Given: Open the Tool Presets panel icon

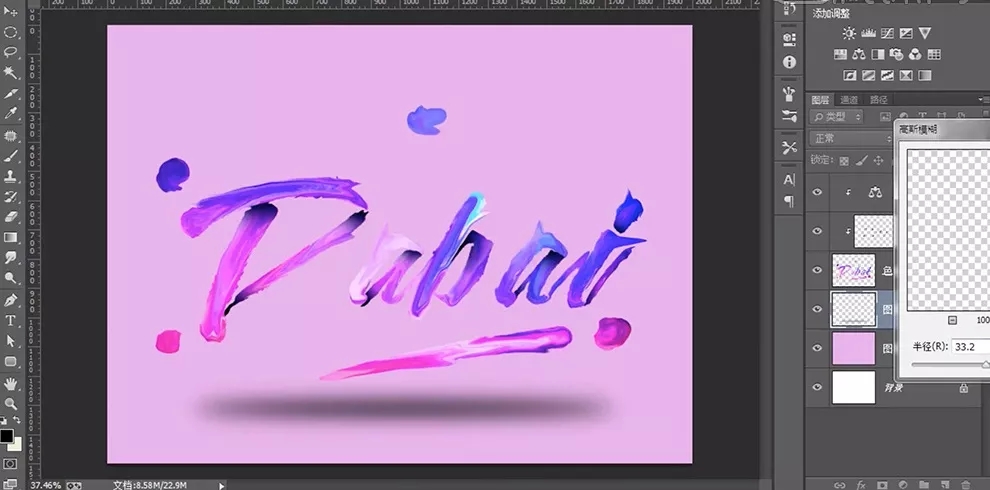Looking at the screenshot, I should (789, 148).
